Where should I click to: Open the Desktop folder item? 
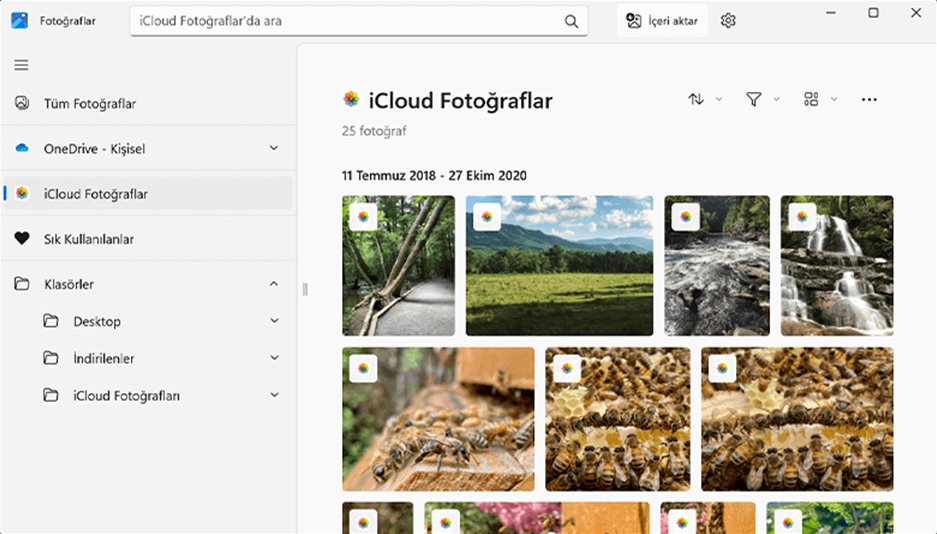(x=148, y=321)
